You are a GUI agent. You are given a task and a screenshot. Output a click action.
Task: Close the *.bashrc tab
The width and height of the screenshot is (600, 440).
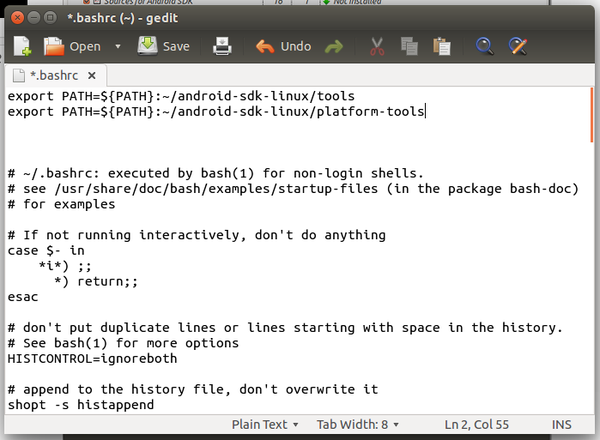(91, 76)
